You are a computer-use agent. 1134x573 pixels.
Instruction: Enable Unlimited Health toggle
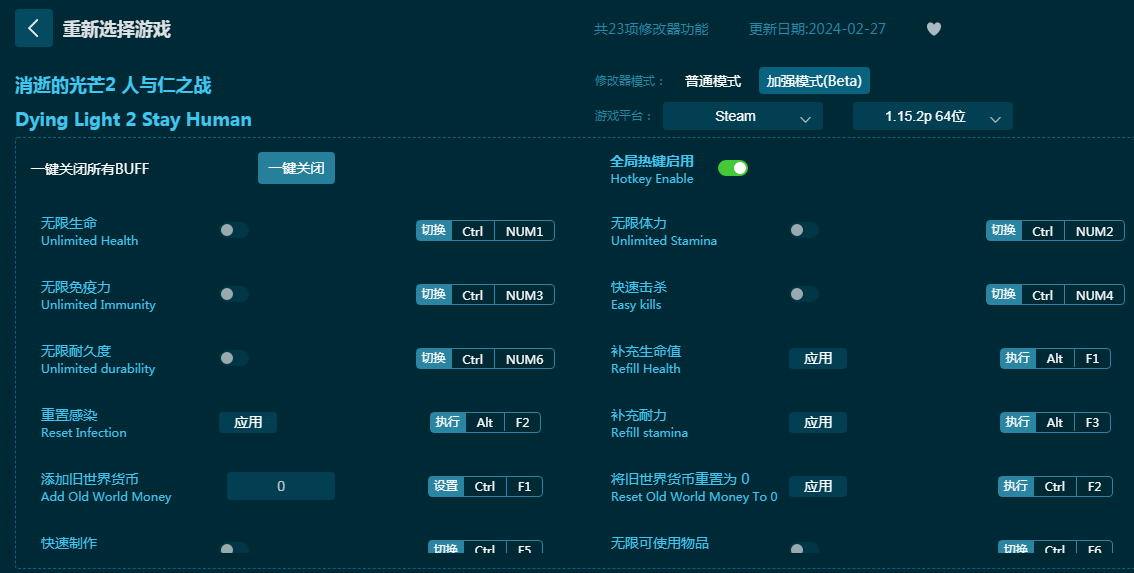click(x=234, y=230)
